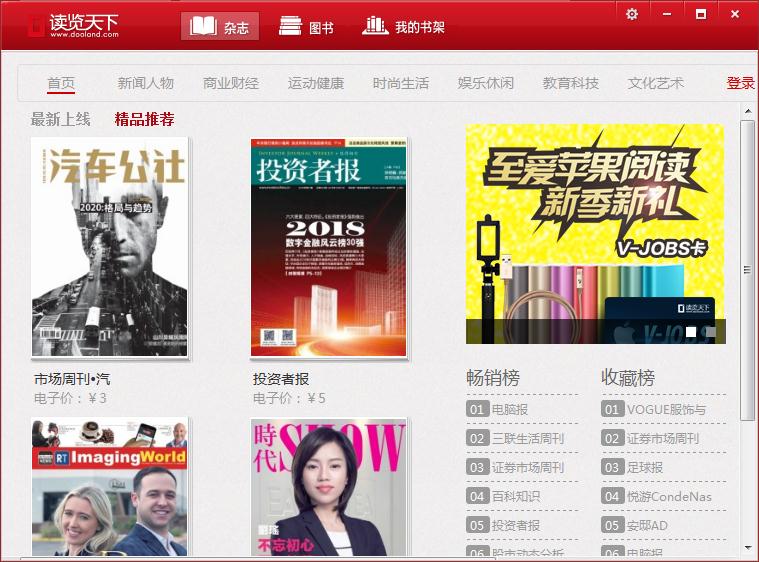Image resolution: width=759 pixels, height=562 pixels.
Task: Select the first banner slide indicator
Action: [x=691, y=332]
